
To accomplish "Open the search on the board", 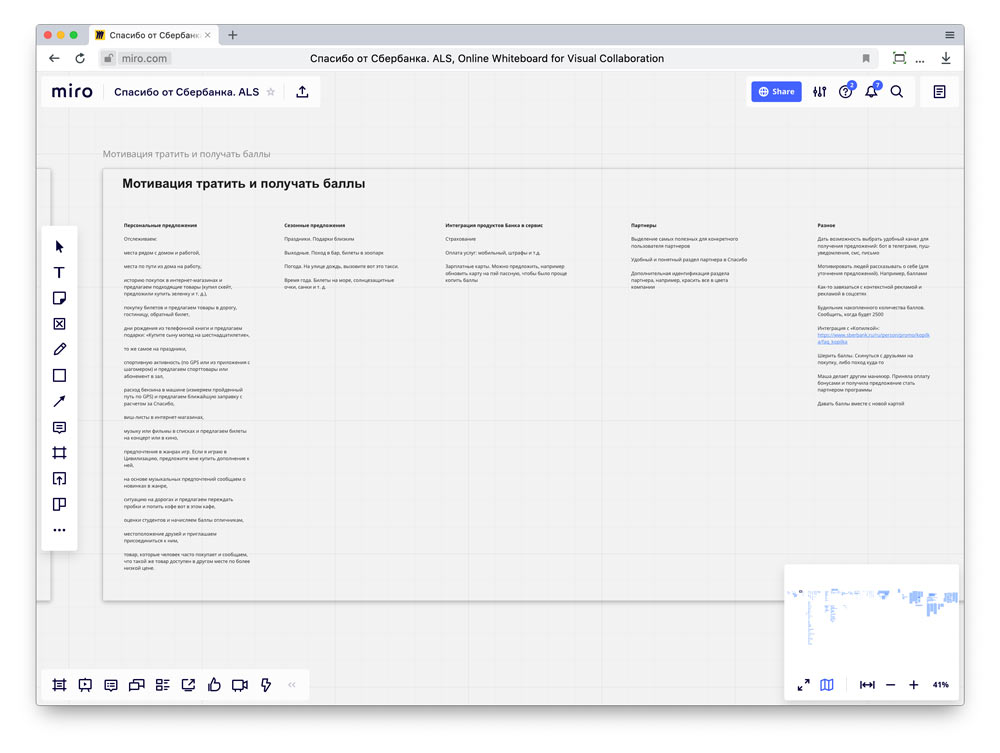I will coord(897,91).
